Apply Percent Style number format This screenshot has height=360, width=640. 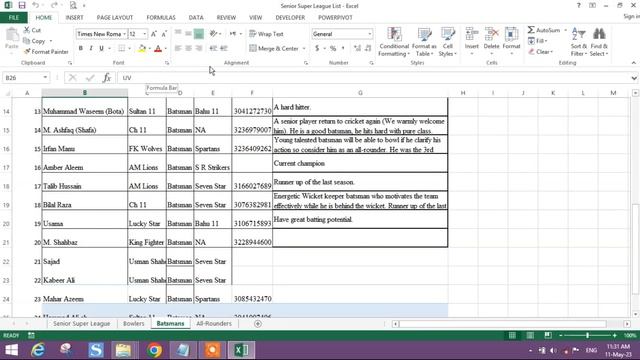333,49
